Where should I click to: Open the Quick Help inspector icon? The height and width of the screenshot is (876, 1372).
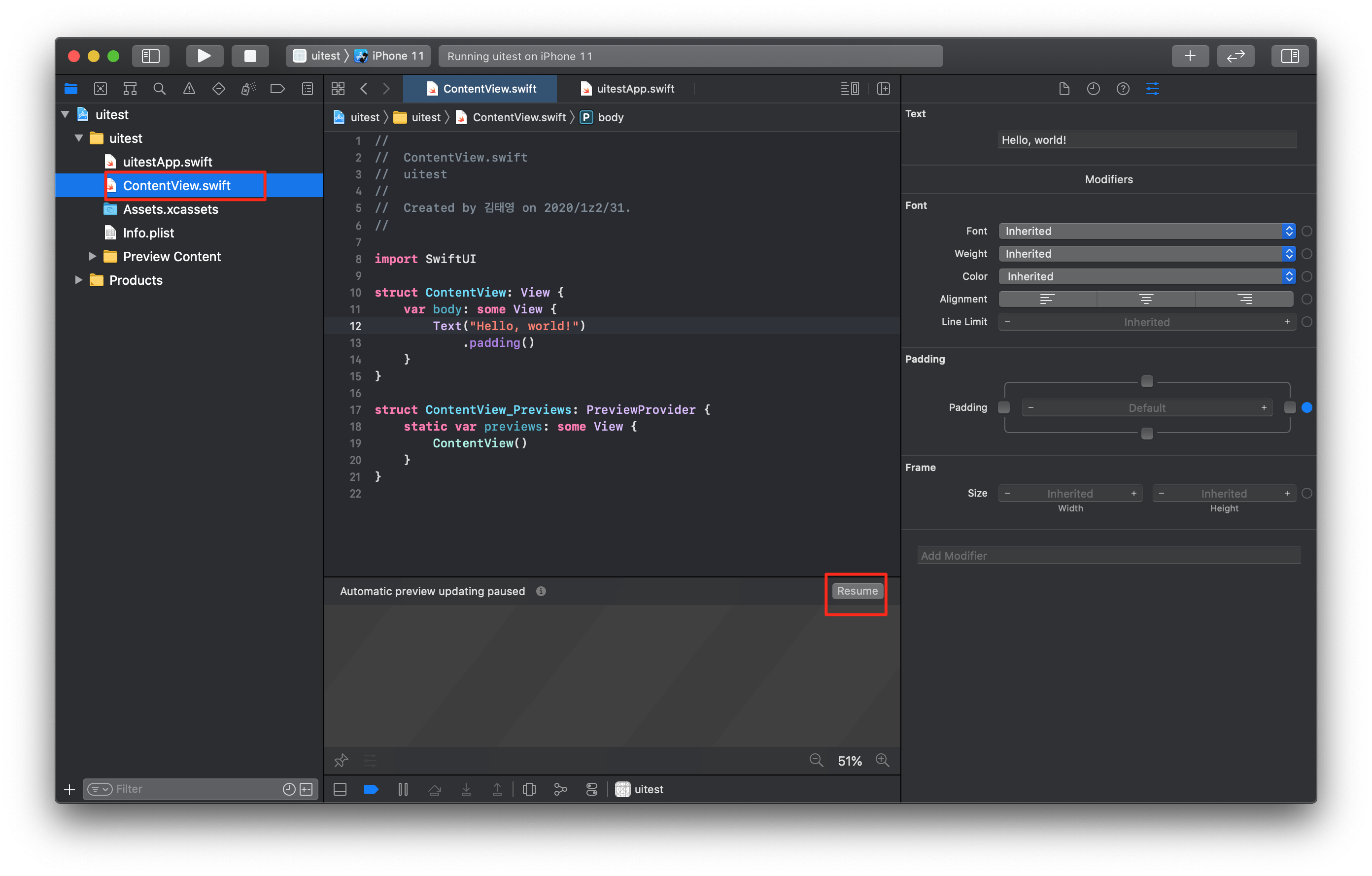1123,89
